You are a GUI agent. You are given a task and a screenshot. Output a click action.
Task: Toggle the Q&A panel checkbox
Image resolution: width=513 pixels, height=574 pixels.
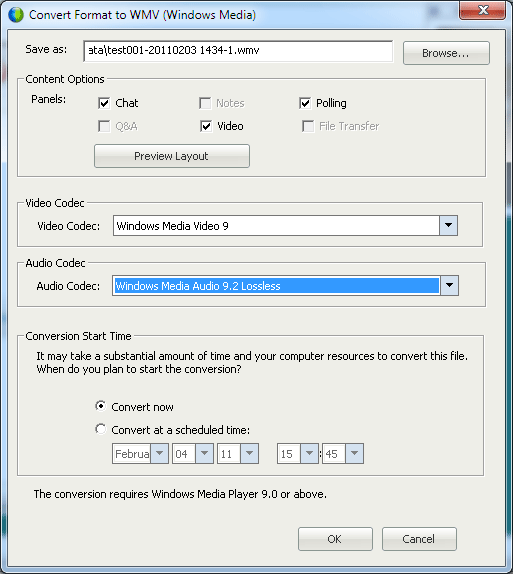point(104,126)
